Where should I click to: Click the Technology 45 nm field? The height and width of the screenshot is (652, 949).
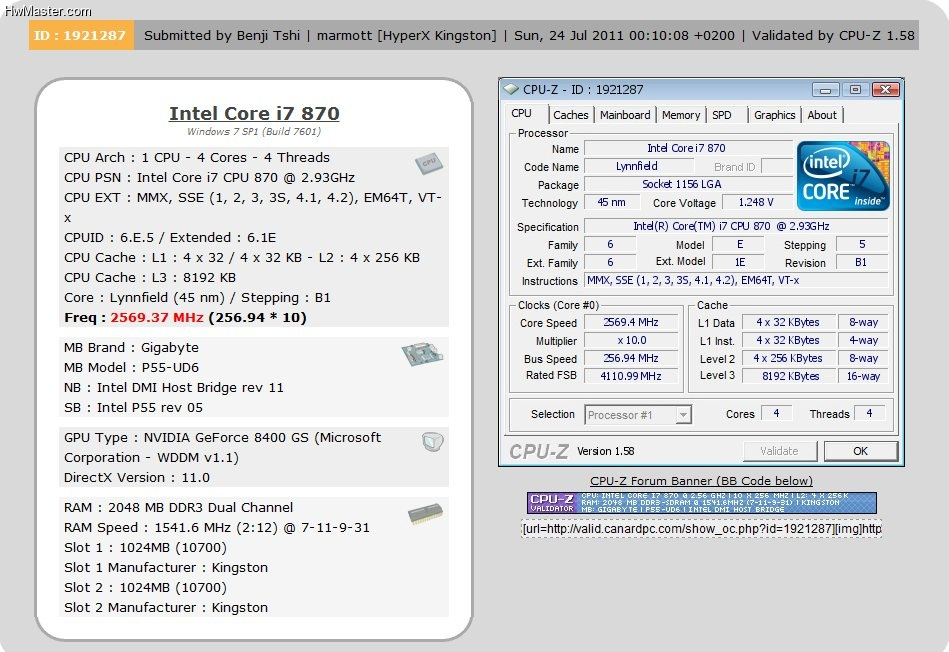click(611, 202)
